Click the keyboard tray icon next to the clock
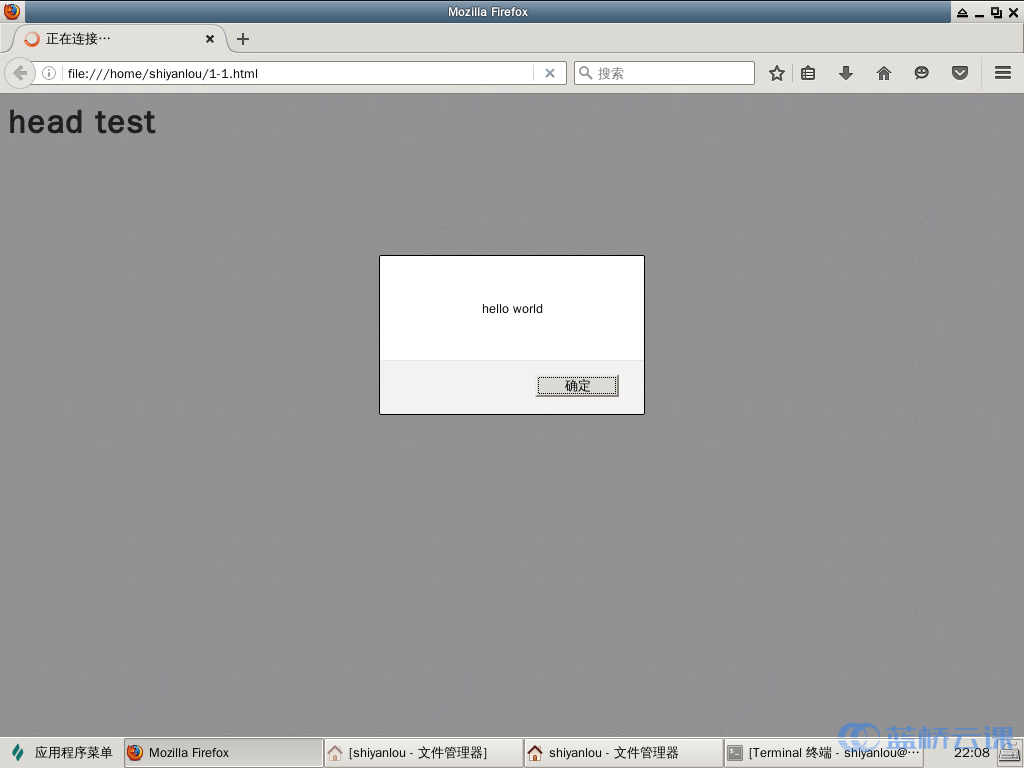Screen dimensions: 1024x768 (1010, 753)
